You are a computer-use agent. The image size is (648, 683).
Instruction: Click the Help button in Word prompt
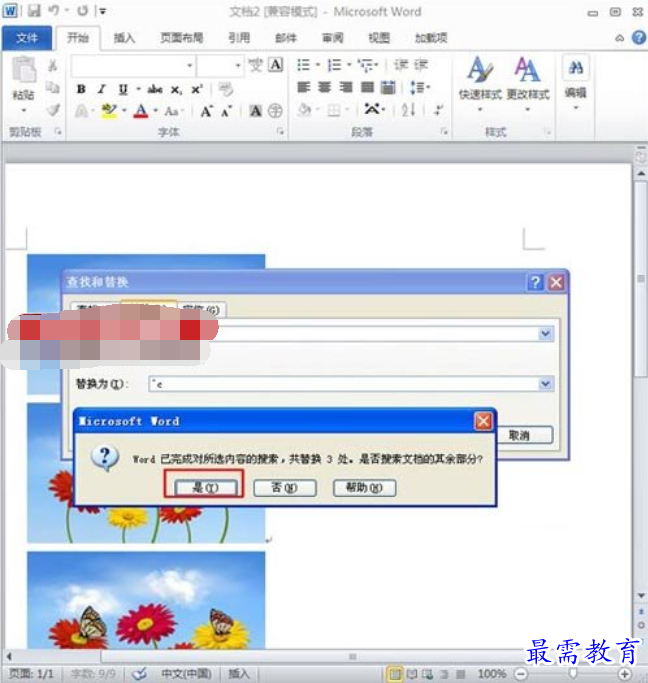pyautogui.click(x=364, y=488)
